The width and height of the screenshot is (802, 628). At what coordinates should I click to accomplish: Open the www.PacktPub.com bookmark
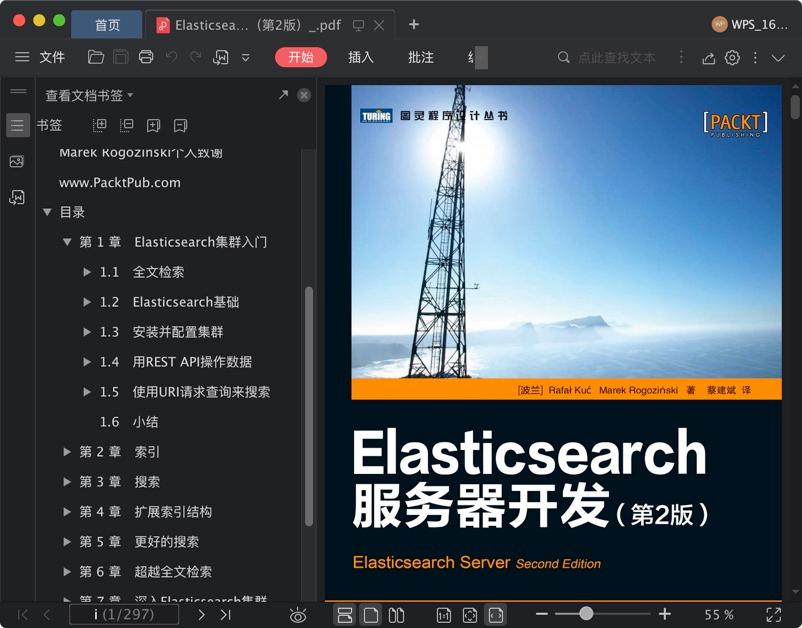pos(120,183)
